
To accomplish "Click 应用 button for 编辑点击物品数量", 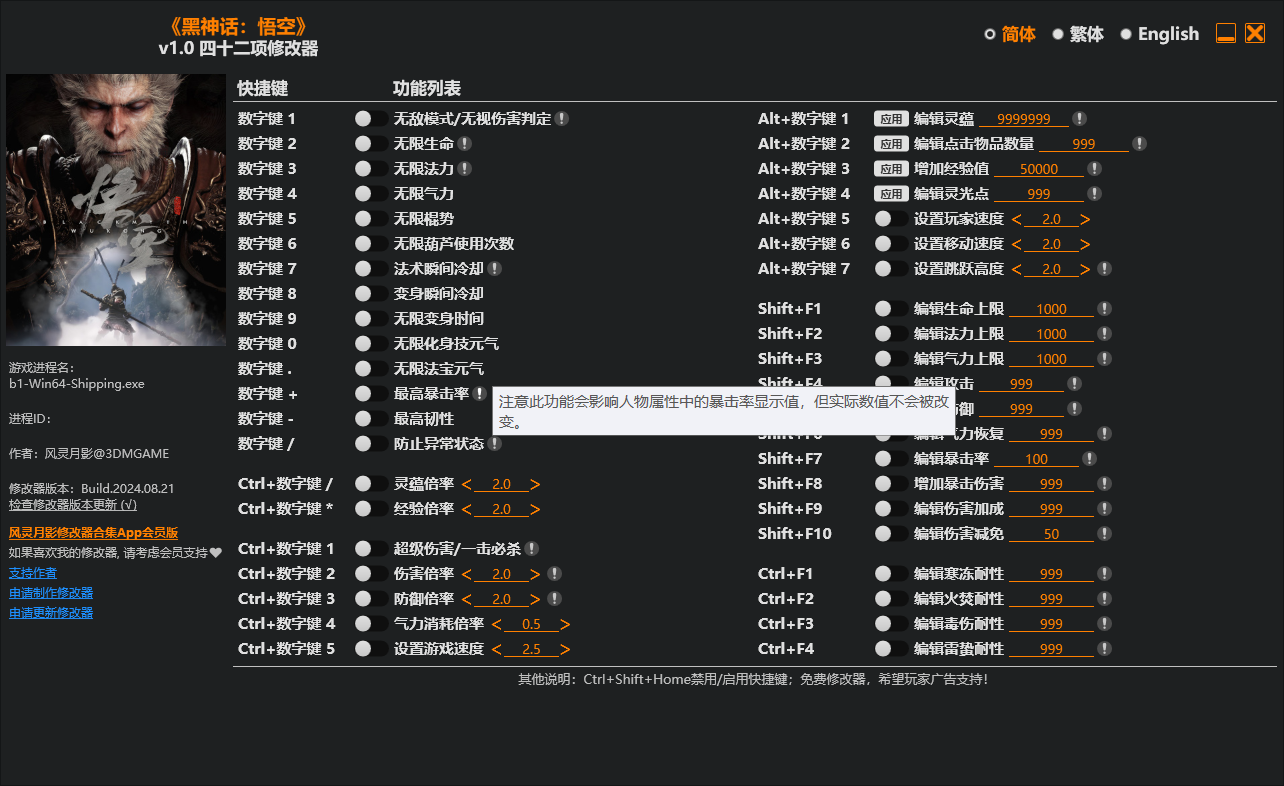I will click(891, 144).
